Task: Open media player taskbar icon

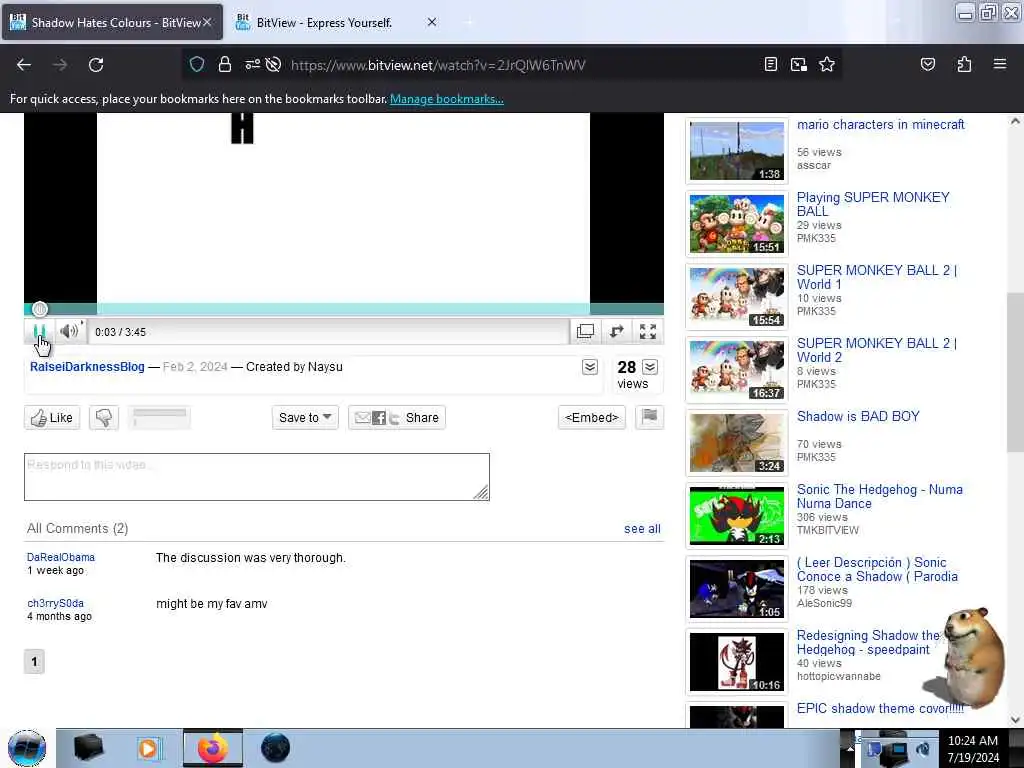Action: pos(149,748)
